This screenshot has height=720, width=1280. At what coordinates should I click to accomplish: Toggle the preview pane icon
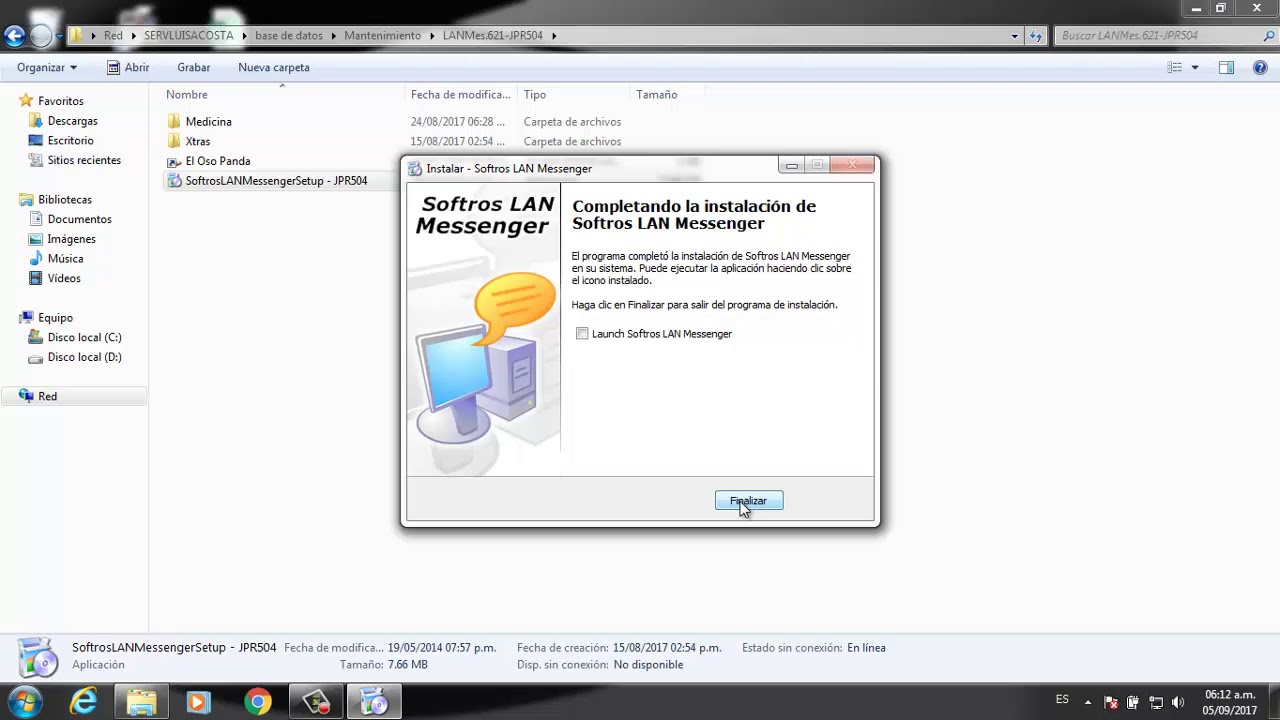coord(1227,67)
